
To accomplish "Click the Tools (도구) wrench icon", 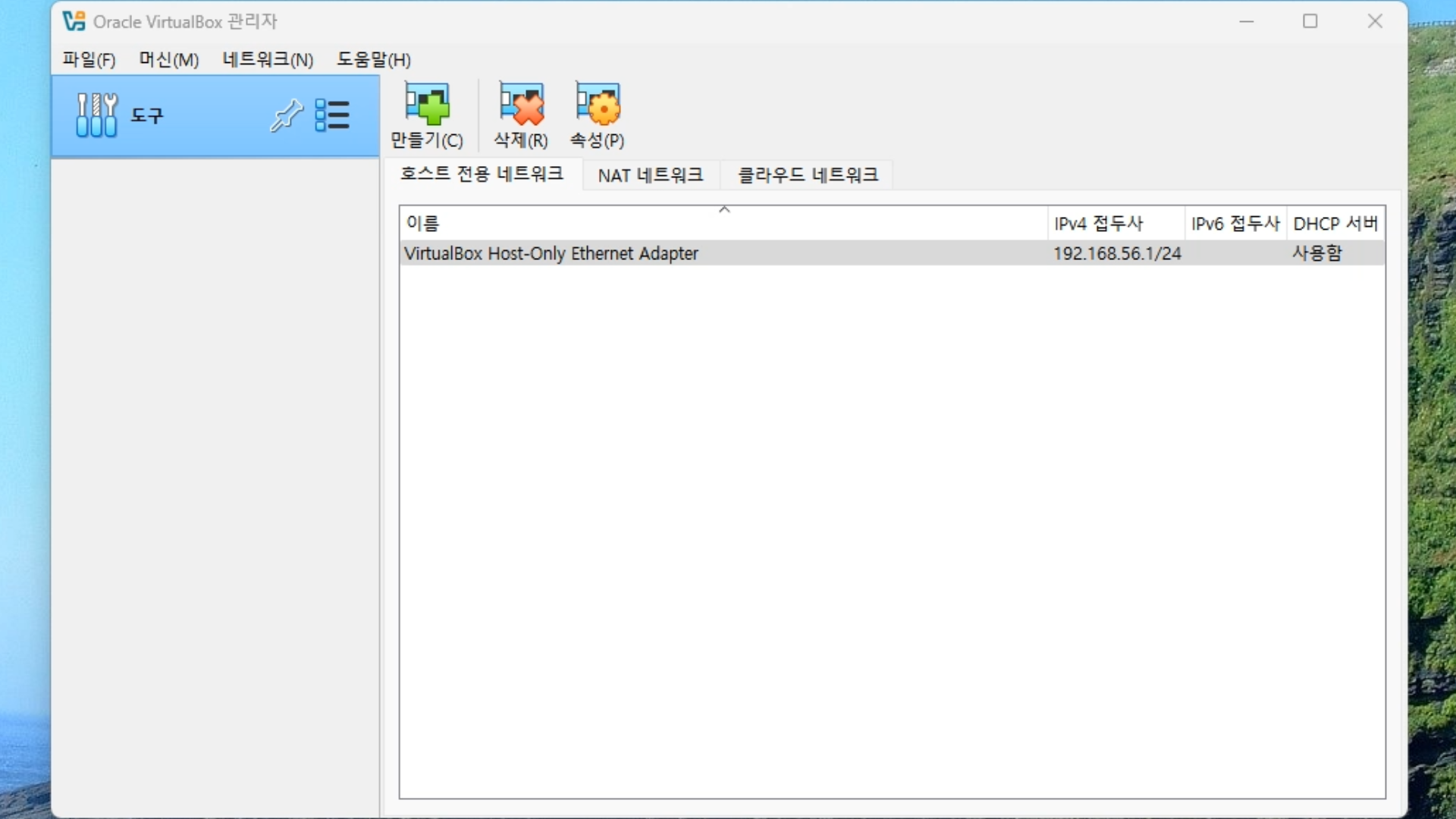I will [x=97, y=115].
